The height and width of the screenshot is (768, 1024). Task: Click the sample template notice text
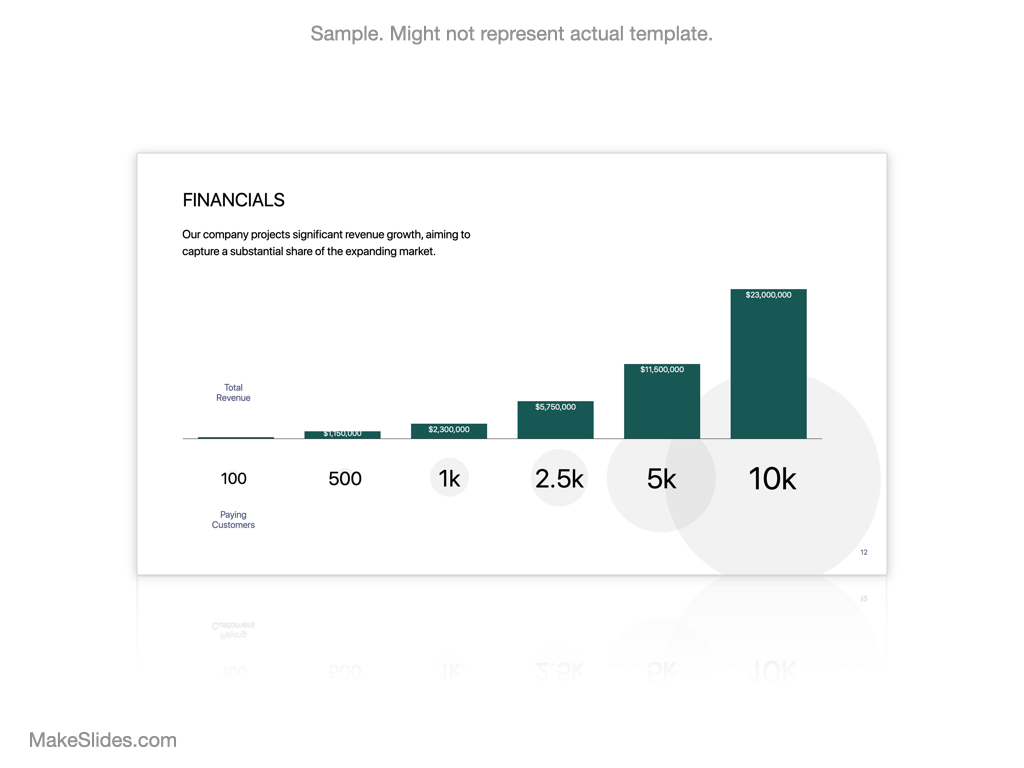(x=511, y=34)
